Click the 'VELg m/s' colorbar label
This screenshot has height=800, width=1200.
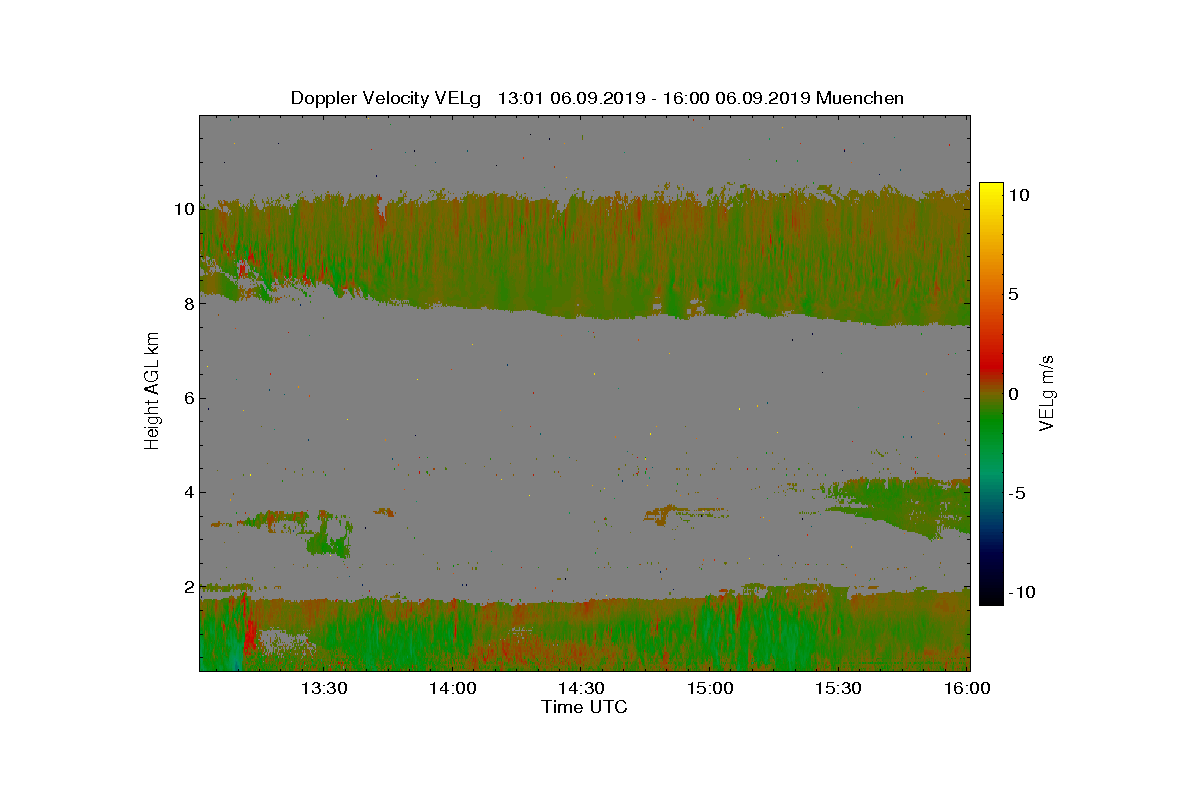pyautogui.click(x=1047, y=392)
